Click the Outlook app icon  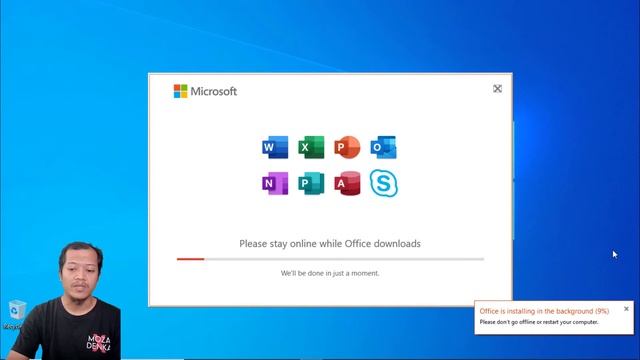pos(384,147)
